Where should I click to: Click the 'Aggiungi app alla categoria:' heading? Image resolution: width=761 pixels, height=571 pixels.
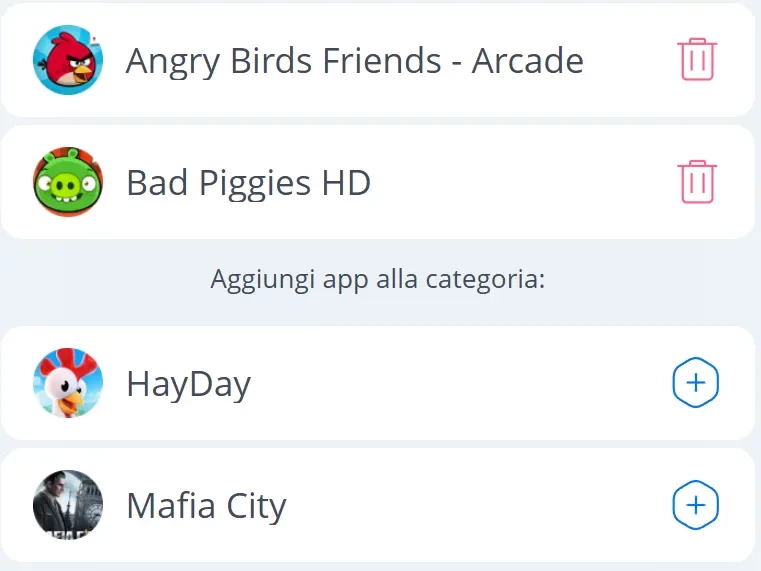378,280
